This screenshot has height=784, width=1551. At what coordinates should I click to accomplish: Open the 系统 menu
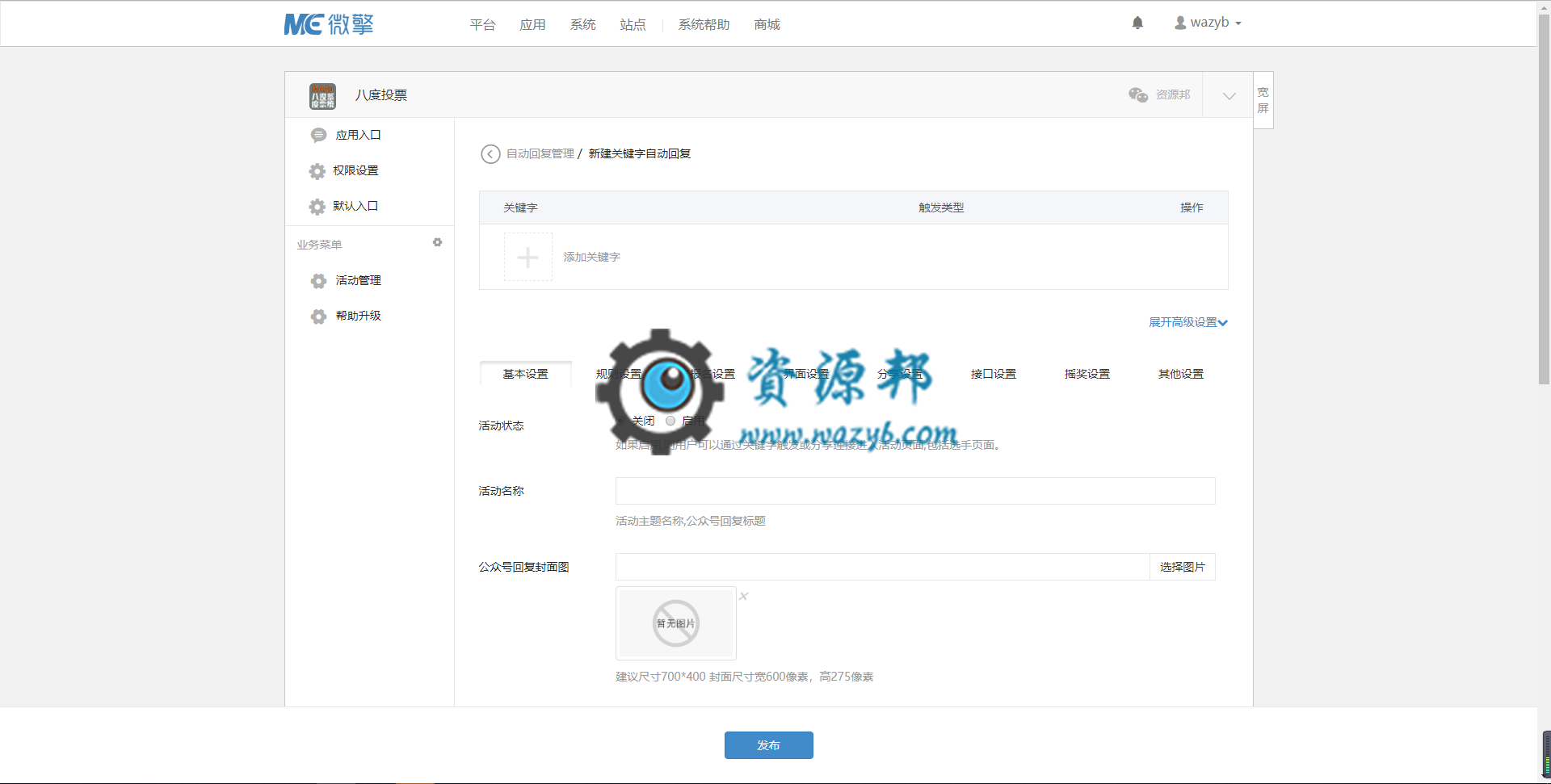(x=582, y=24)
